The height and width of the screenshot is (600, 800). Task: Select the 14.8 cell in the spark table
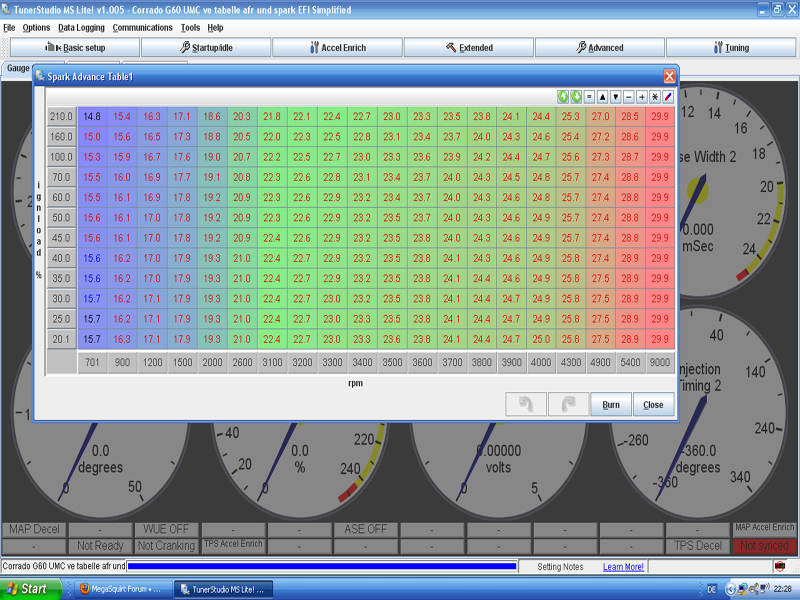pos(91,117)
